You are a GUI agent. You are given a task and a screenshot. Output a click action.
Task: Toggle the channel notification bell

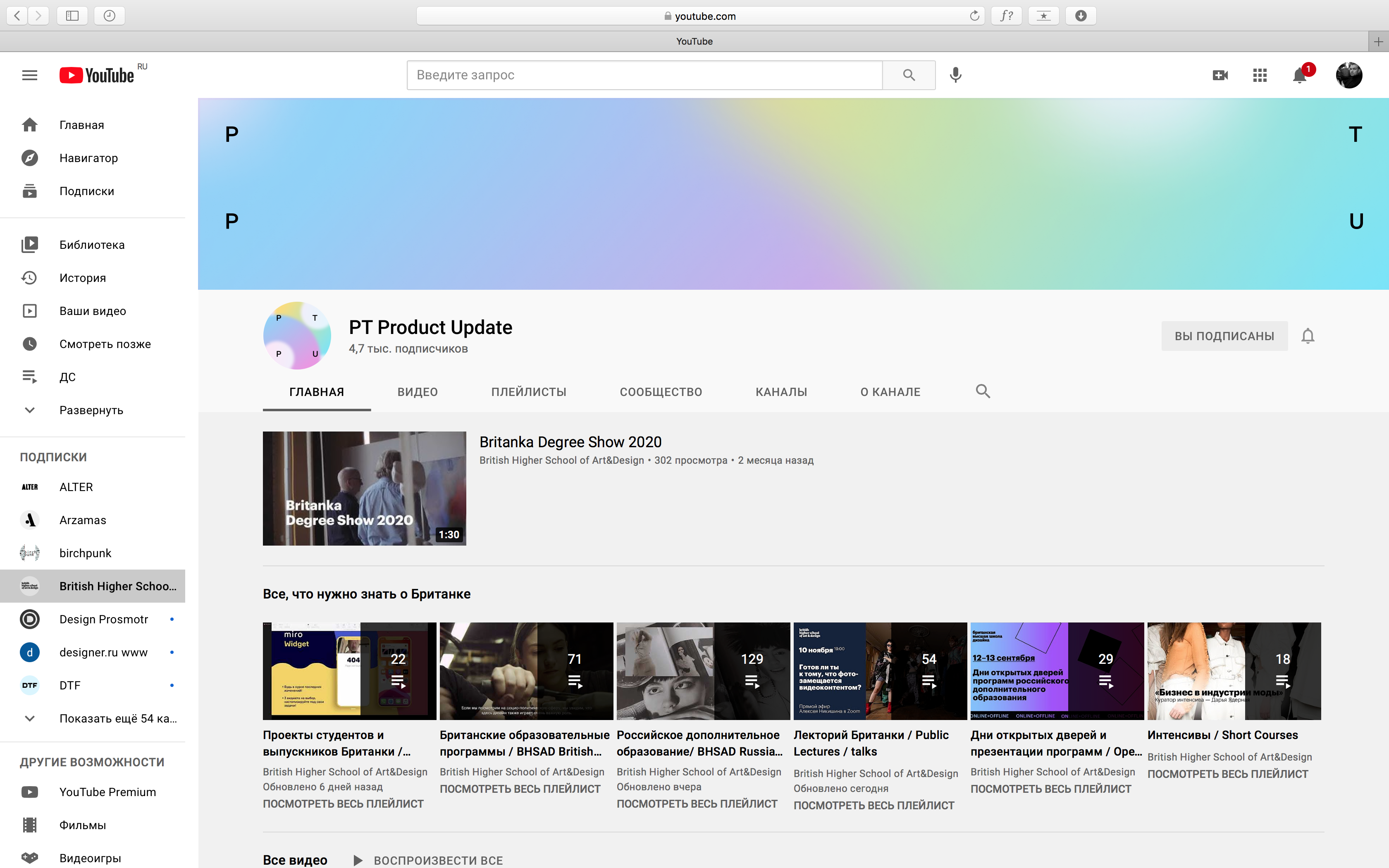point(1308,336)
